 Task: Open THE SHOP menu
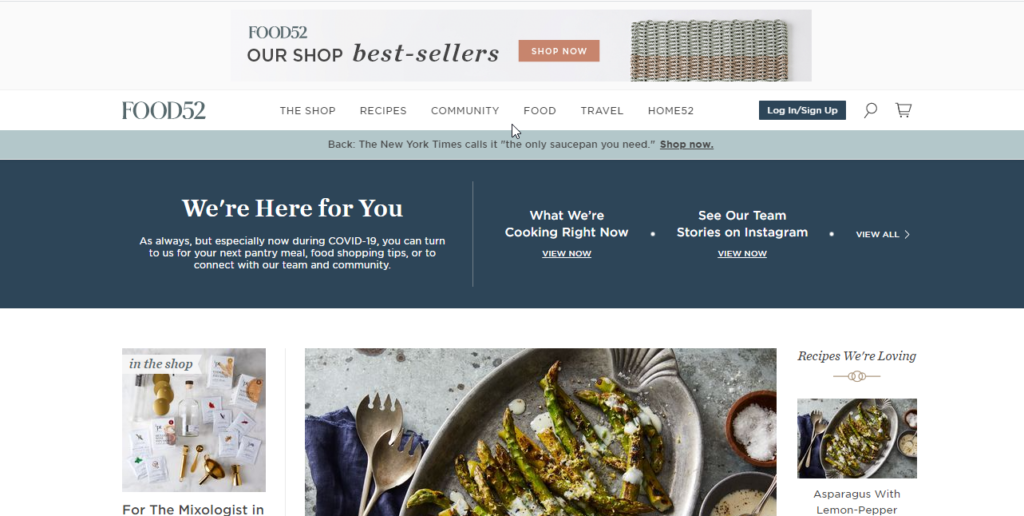pos(308,111)
